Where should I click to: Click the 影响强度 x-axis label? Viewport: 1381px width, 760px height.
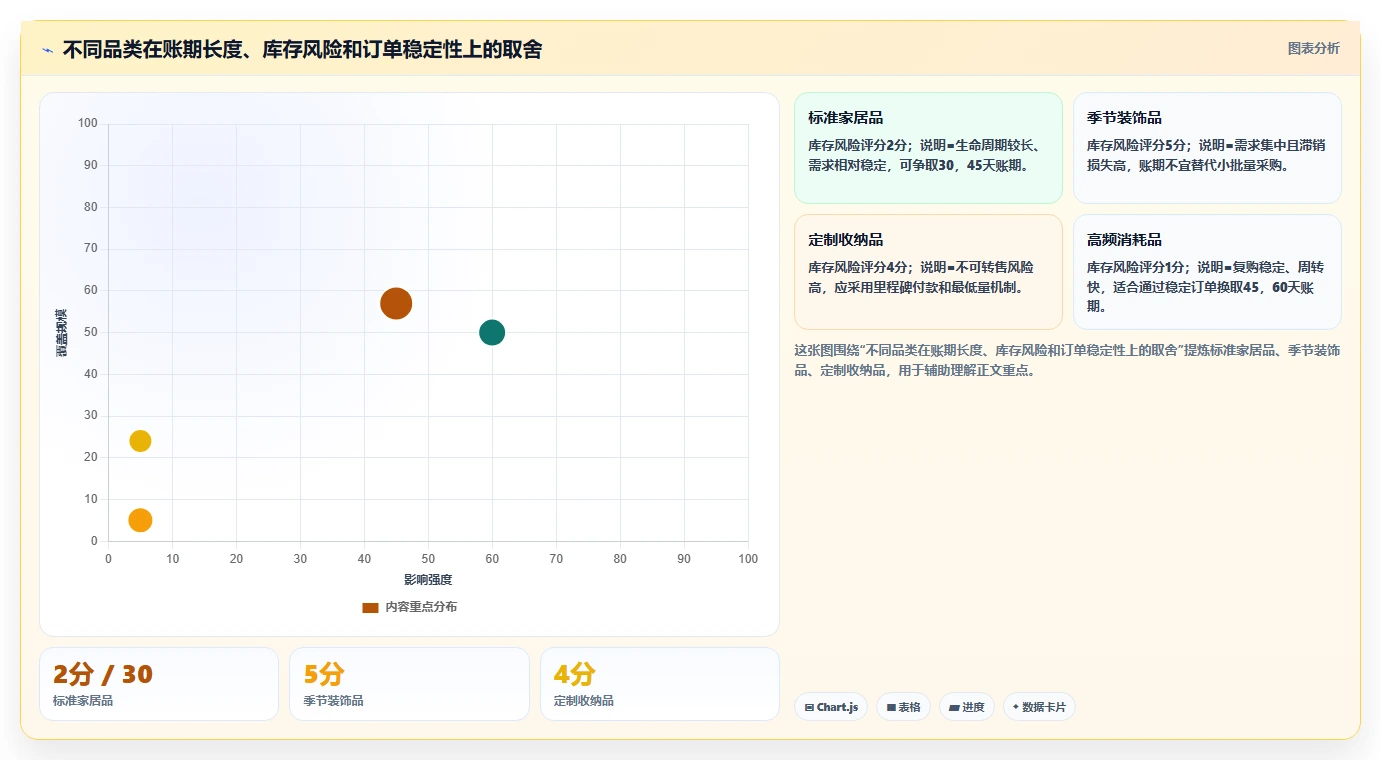[x=428, y=580]
